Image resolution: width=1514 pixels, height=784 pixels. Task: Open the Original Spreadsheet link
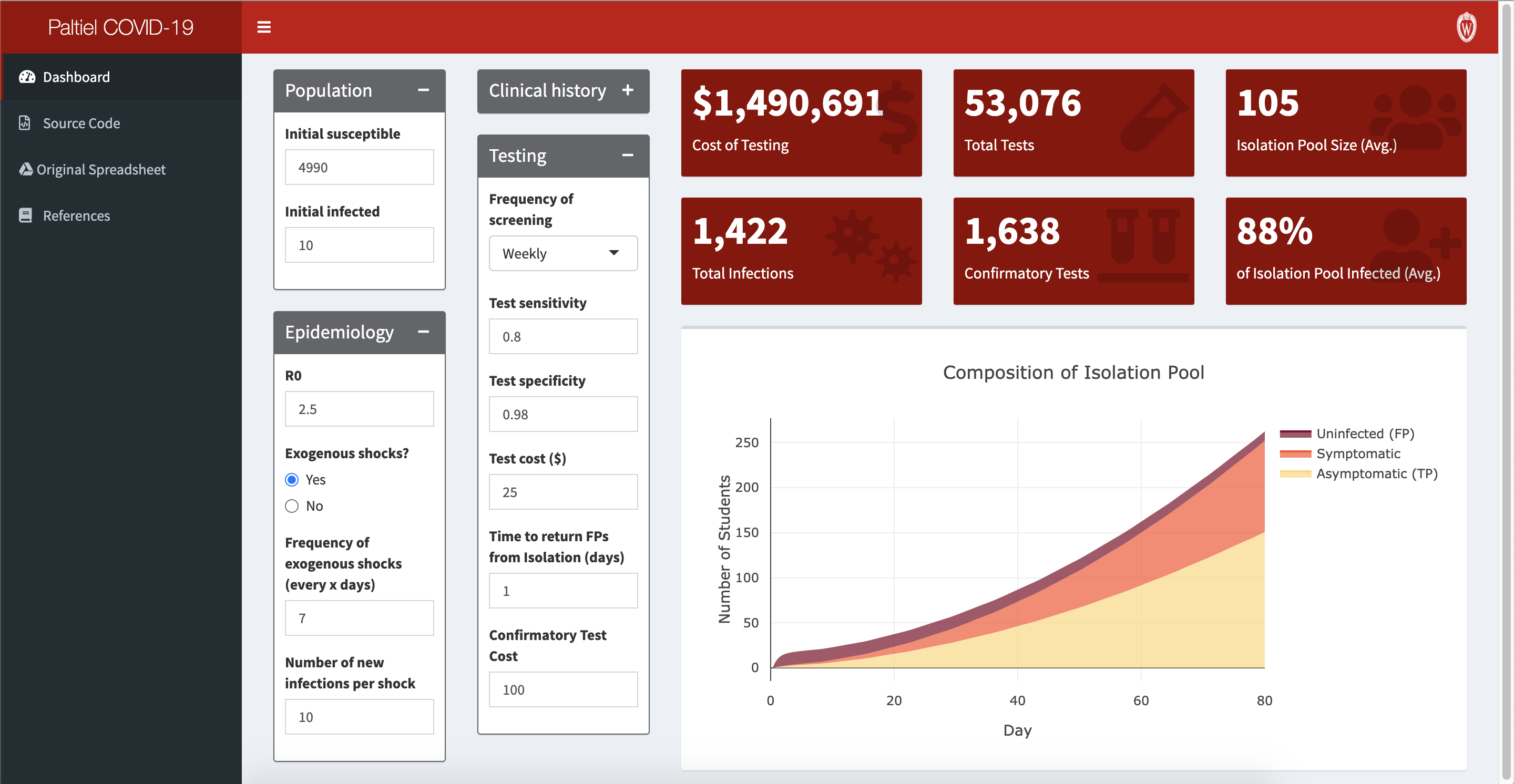click(101, 169)
